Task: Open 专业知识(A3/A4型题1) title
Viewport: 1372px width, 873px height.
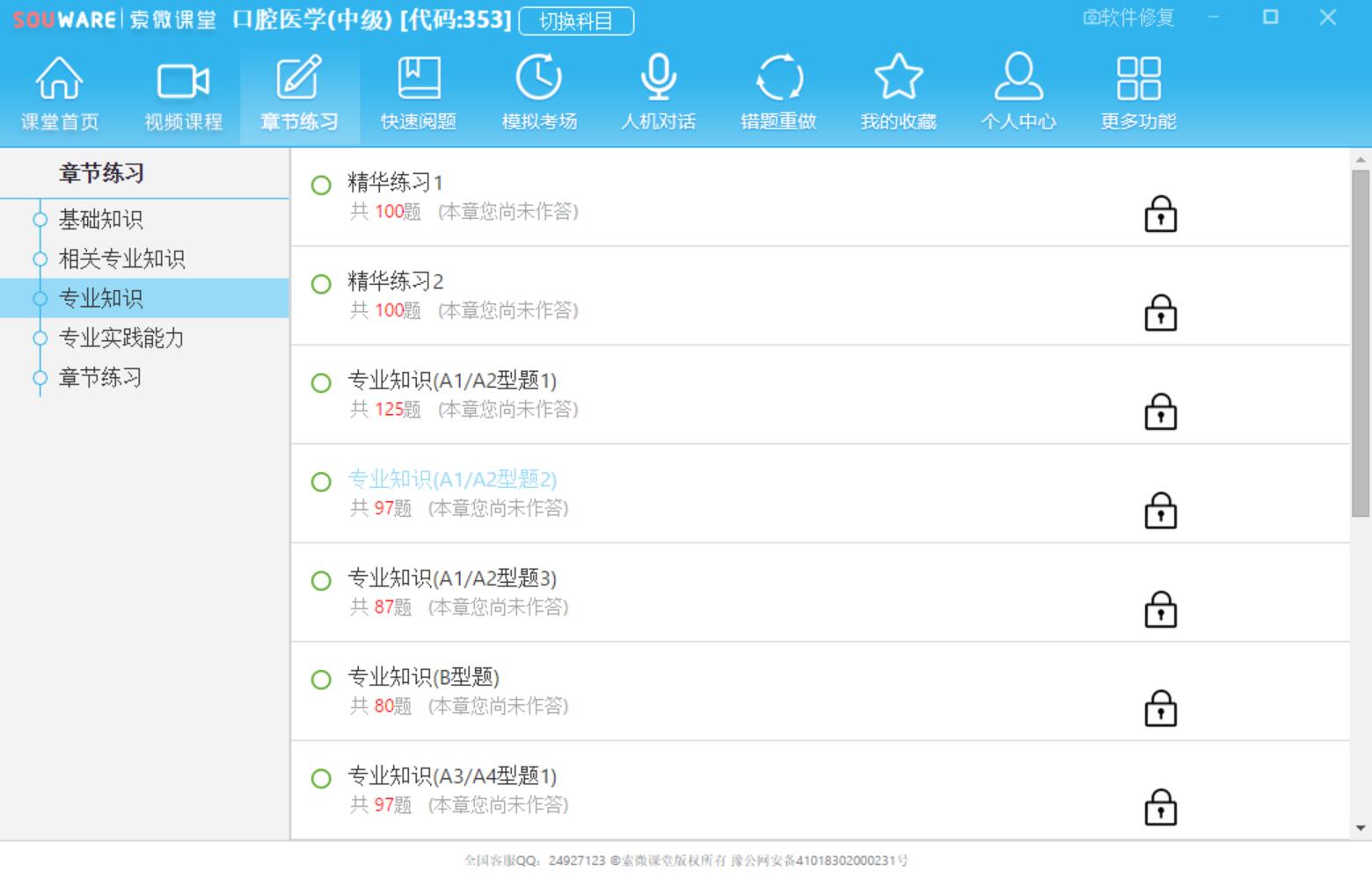Action: click(x=452, y=776)
